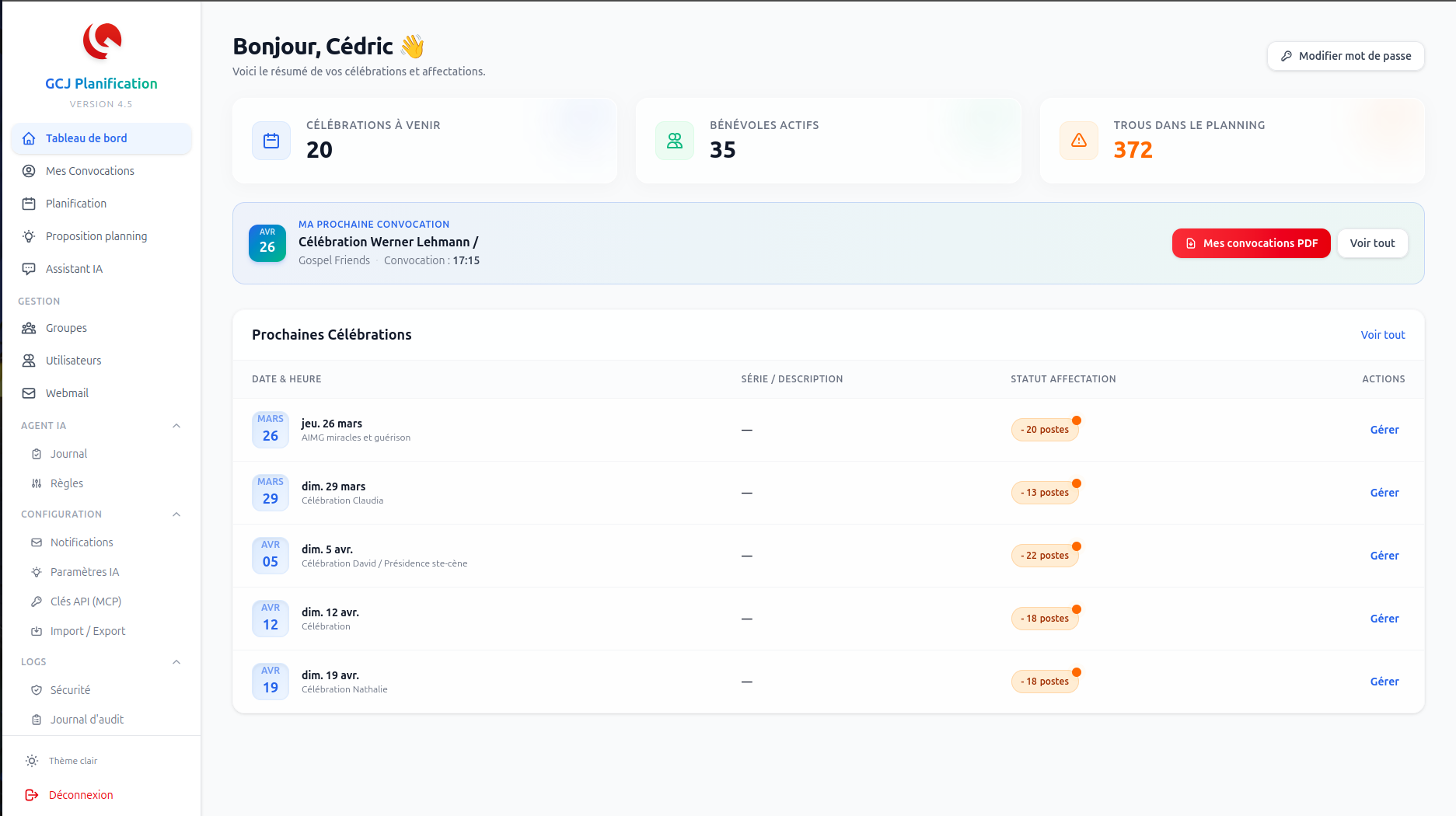
Task: Collapse the Agent IA section
Action: click(x=176, y=426)
